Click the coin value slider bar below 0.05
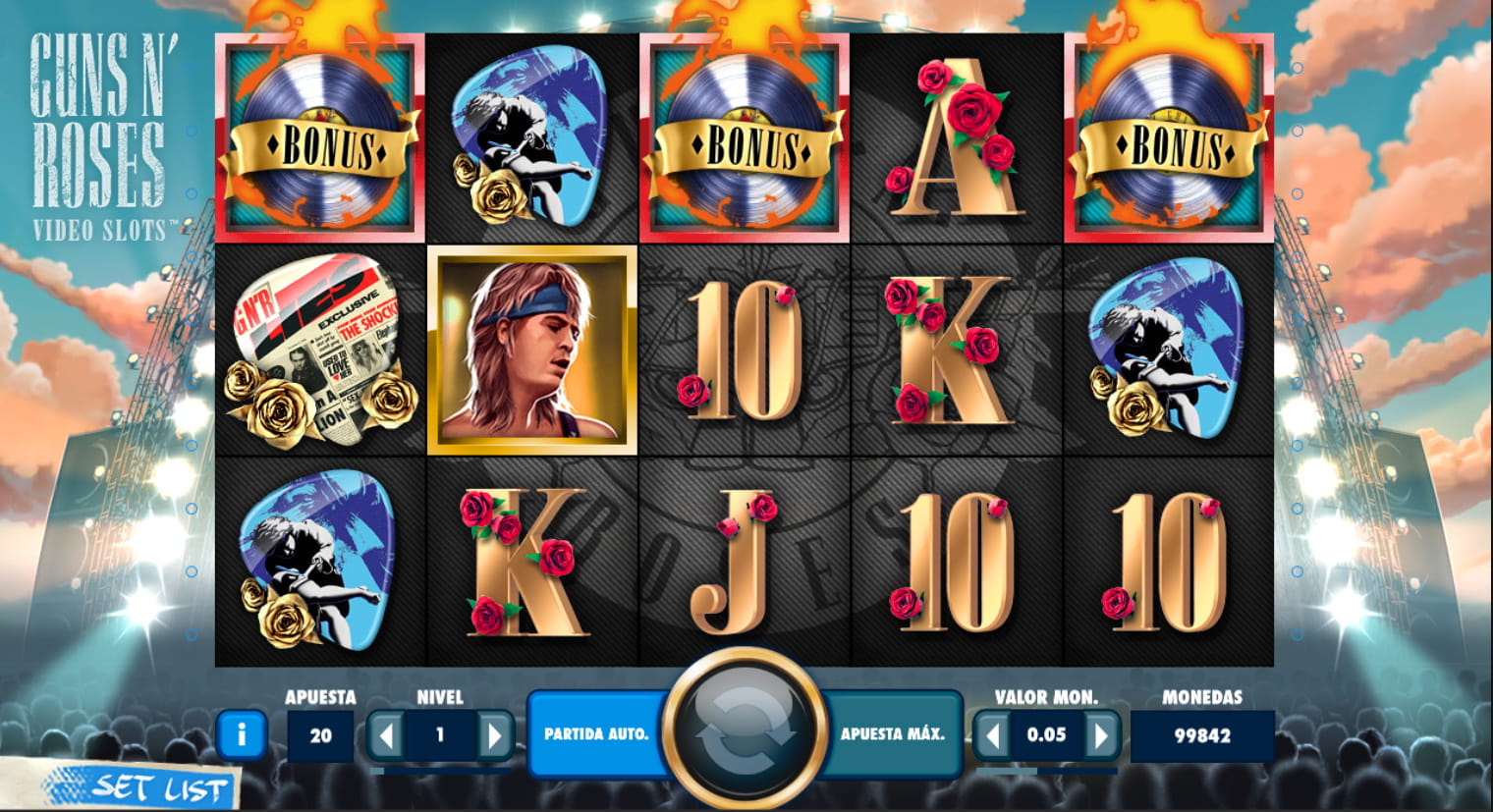Image resolution: width=1493 pixels, height=812 pixels. point(1047,771)
